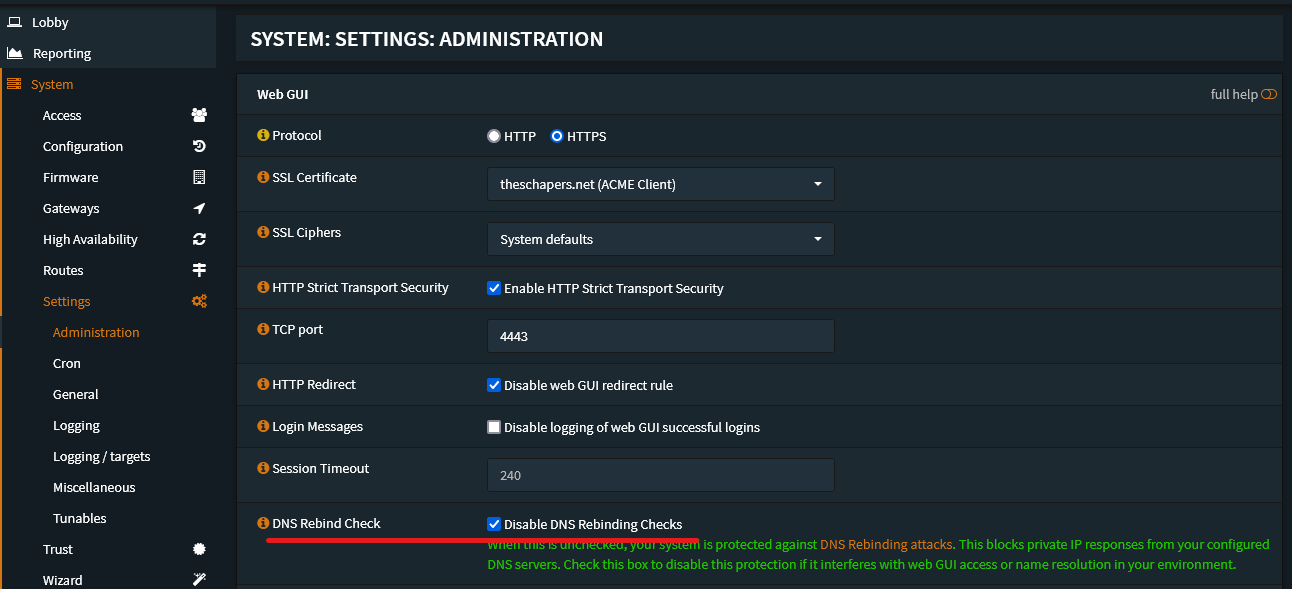Uncheck Enable HTTP Strict Transport Security
This screenshot has width=1292, height=589.
click(x=494, y=288)
